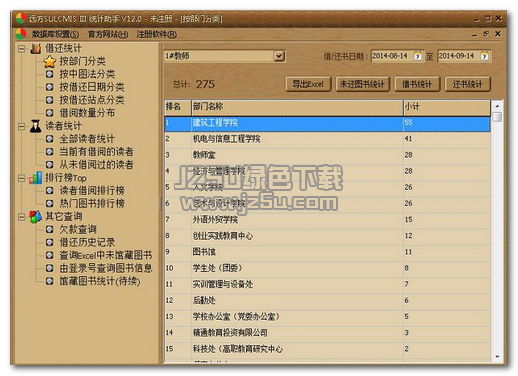Click the 未还图书统计 button
Image resolution: width=518 pixels, height=376 pixels.
[x=362, y=84]
